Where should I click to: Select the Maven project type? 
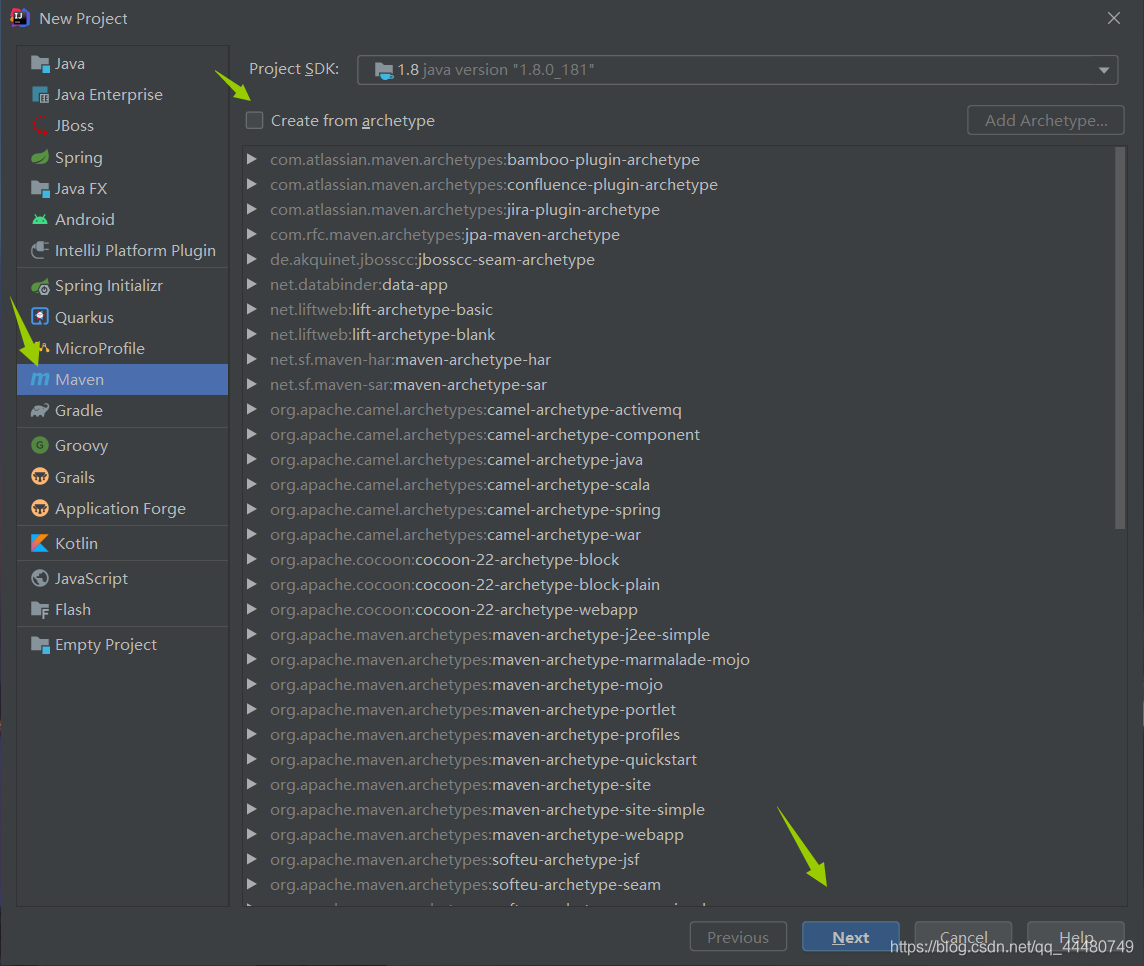[123, 379]
